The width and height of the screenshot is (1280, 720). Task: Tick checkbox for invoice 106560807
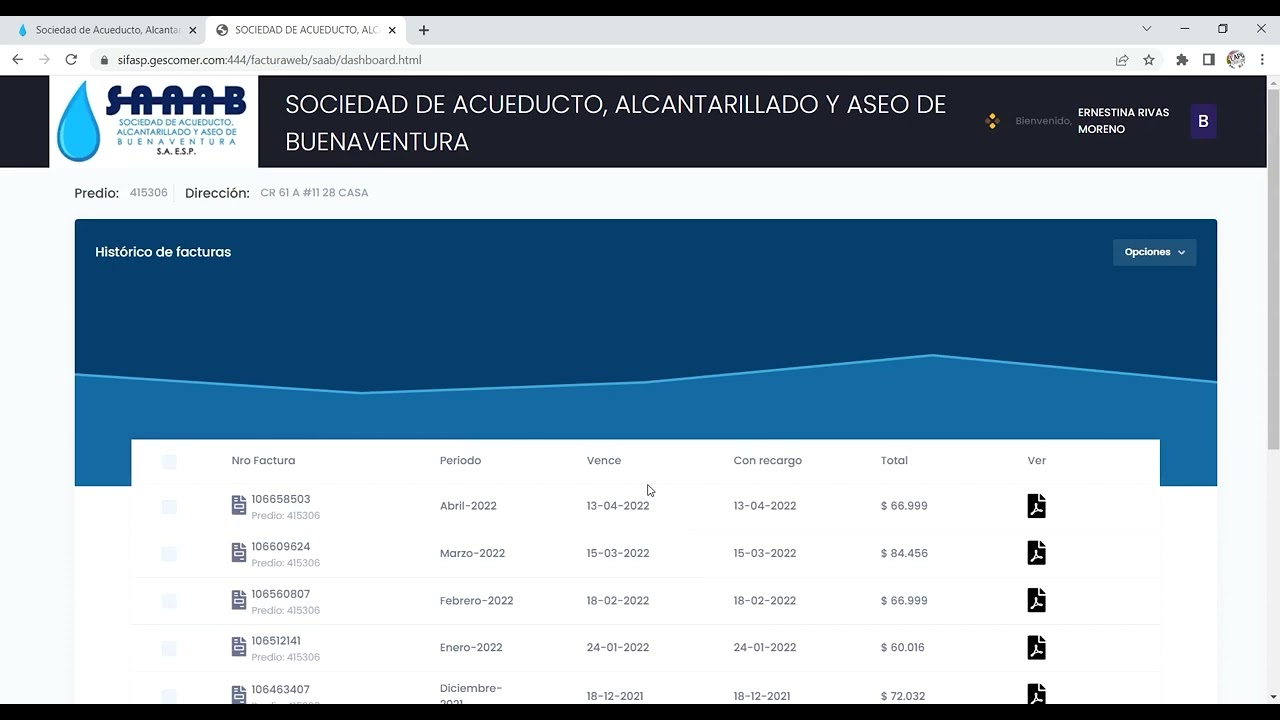pos(169,601)
